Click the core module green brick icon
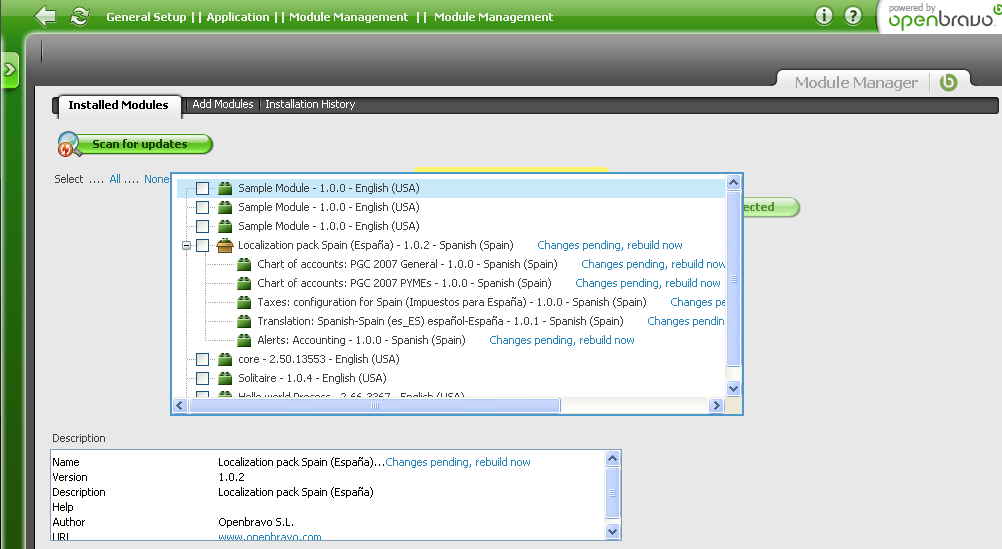This screenshot has width=1002, height=549. pyautogui.click(x=225, y=359)
